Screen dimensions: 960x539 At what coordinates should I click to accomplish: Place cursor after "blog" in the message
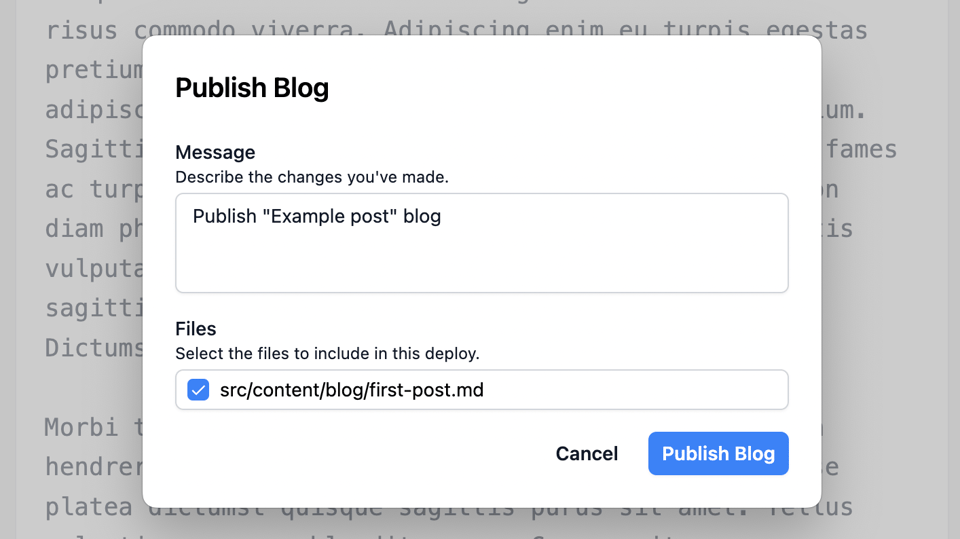[442, 216]
